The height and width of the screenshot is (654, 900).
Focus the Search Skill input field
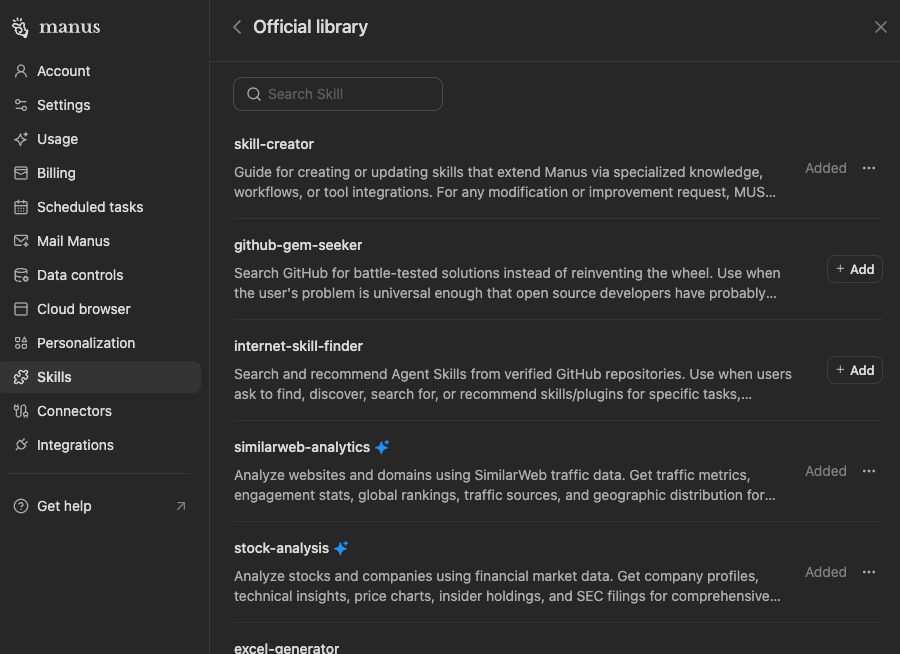click(338, 94)
